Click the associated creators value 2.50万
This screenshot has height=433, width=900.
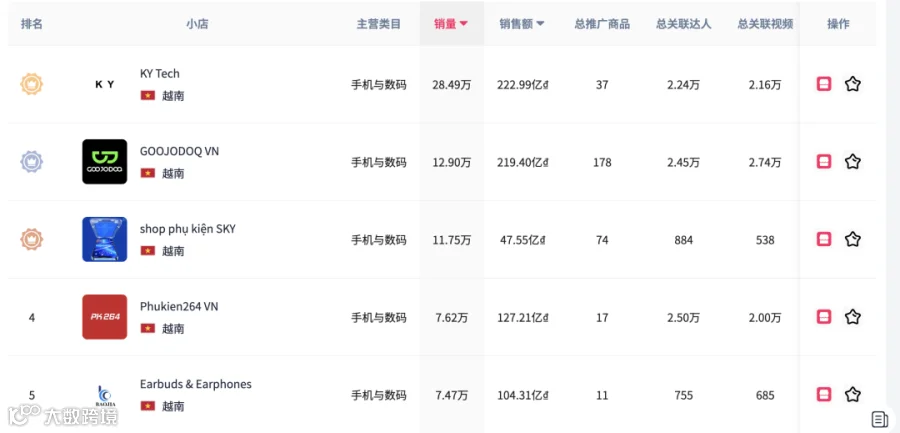tap(684, 318)
